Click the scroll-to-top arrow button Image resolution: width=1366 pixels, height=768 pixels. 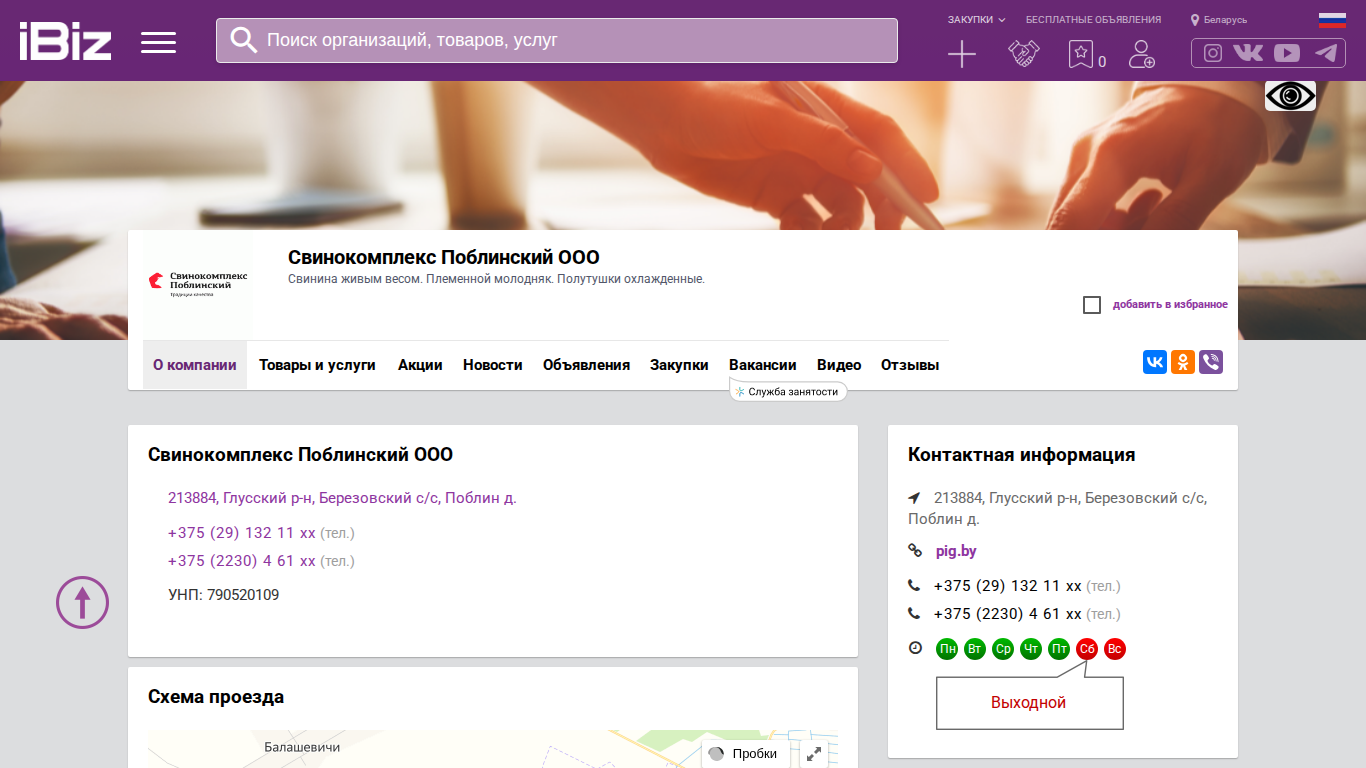pyautogui.click(x=82, y=602)
